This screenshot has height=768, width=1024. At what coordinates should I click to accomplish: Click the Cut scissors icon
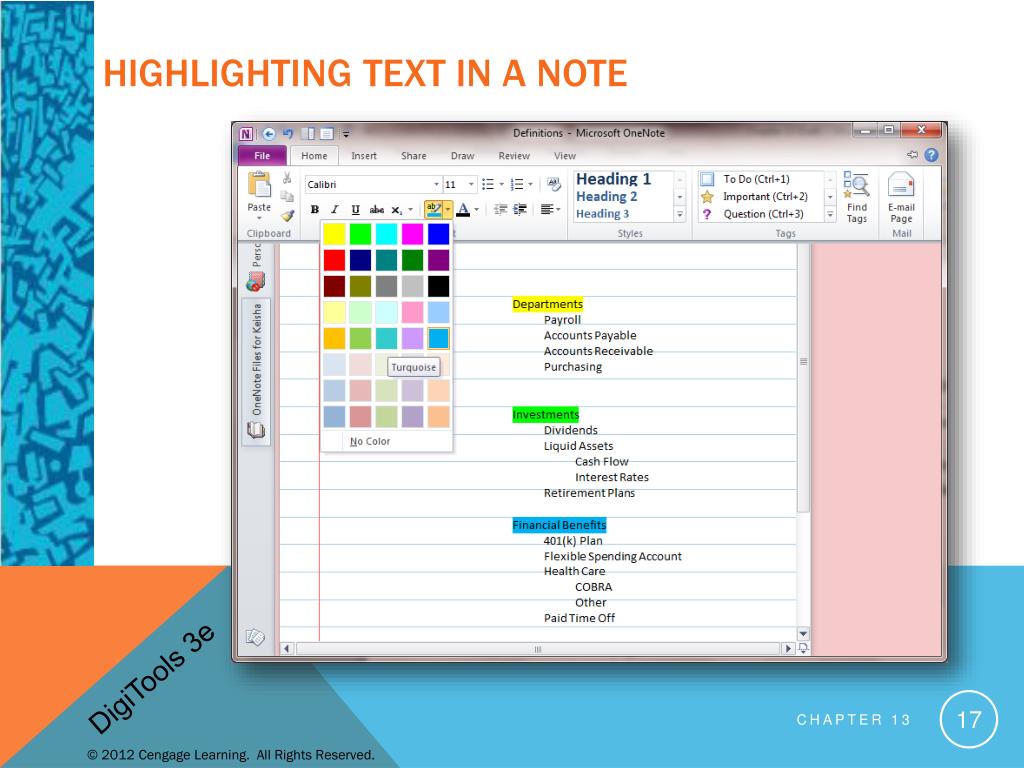pyautogui.click(x=287, y=178)
